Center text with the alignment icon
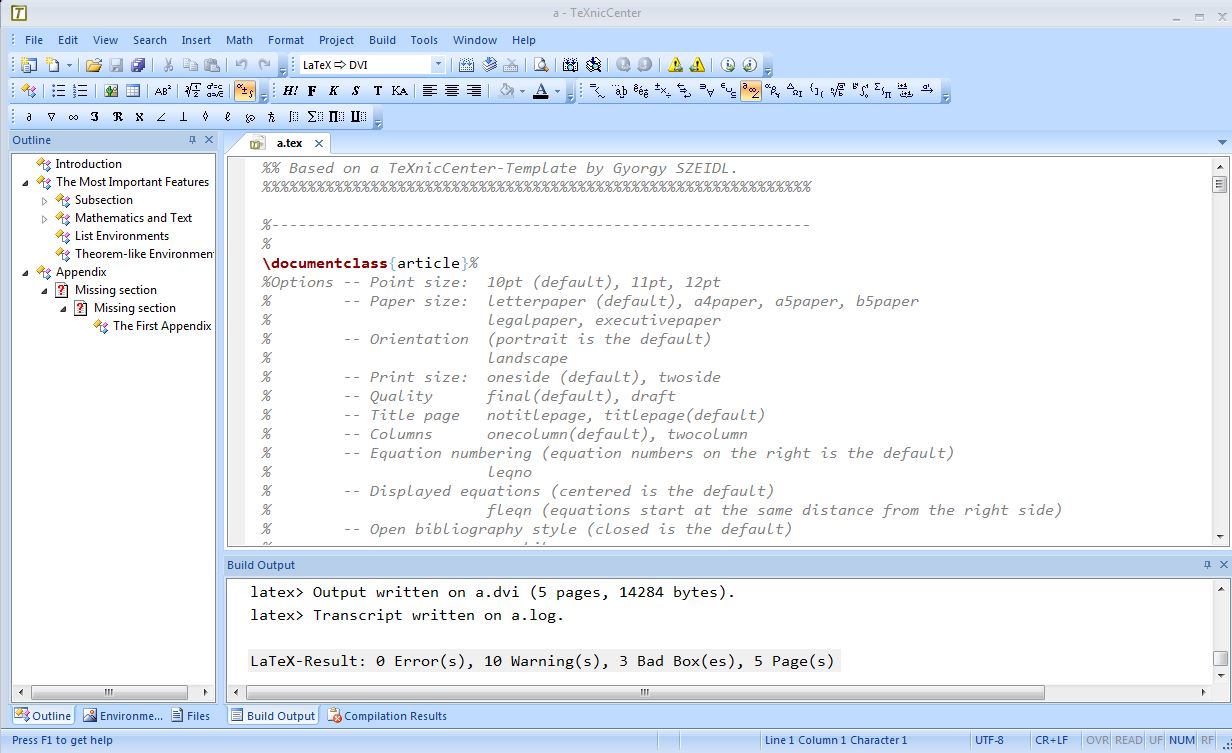1232x753 pixels. (451, 91)
